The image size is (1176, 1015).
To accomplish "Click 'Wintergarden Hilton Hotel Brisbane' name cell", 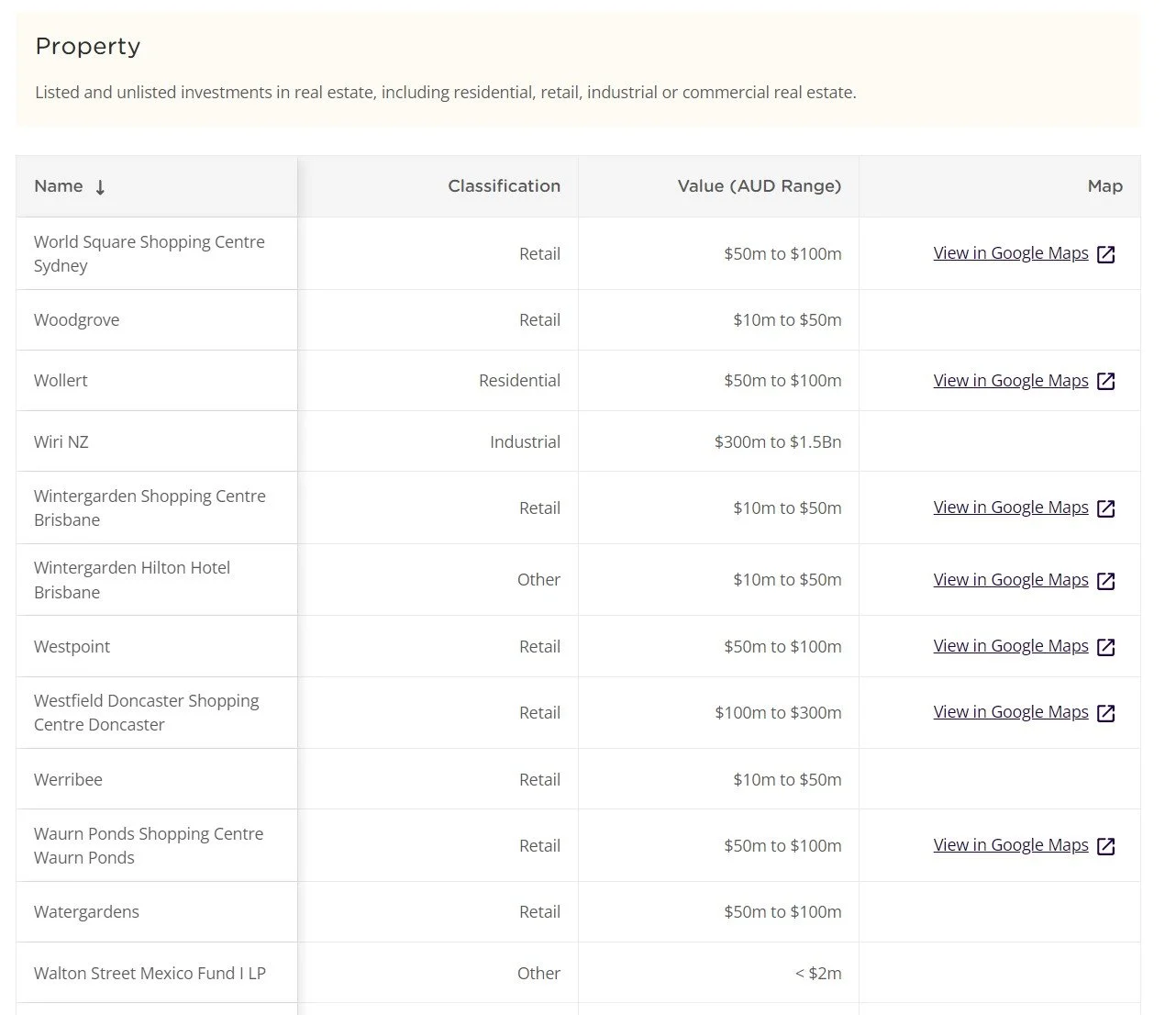I will coord(157,580).
